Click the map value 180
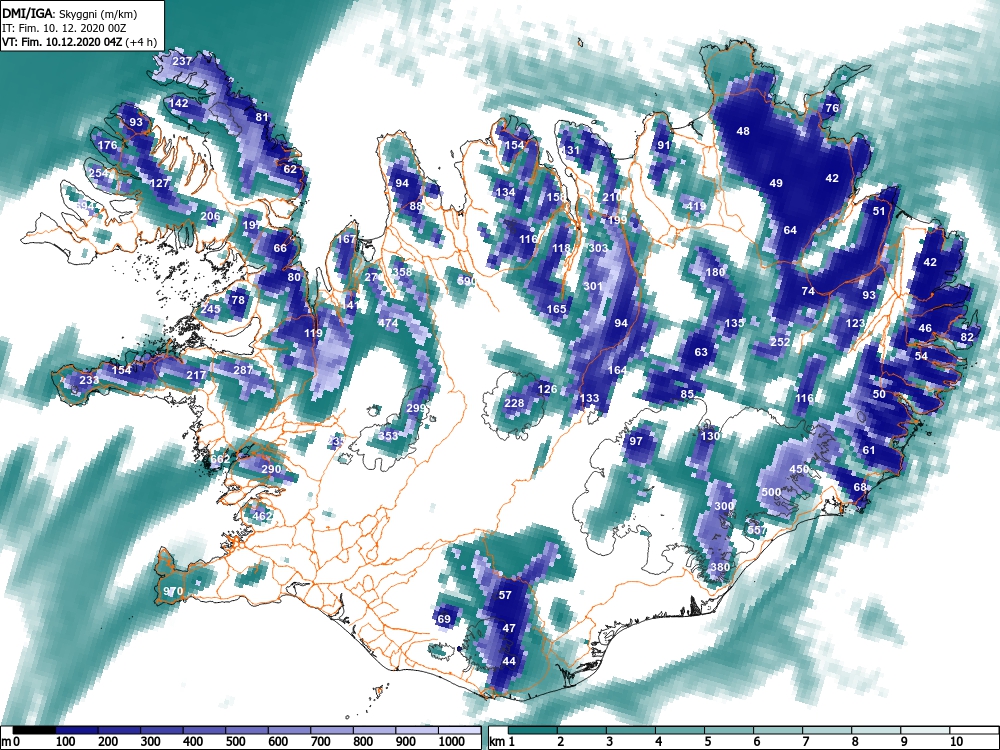The height and width of the screenshot is (750, 1000). click(715, 272)
